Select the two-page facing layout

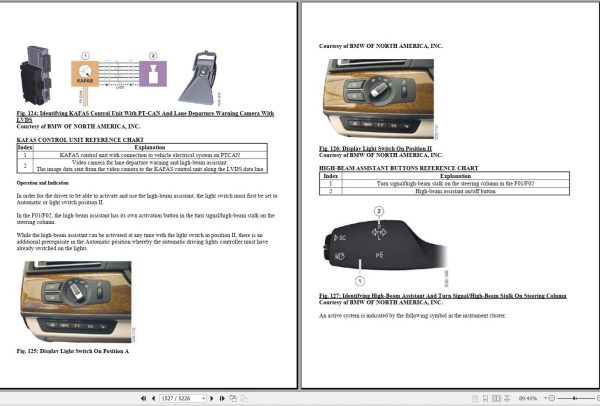496,398
